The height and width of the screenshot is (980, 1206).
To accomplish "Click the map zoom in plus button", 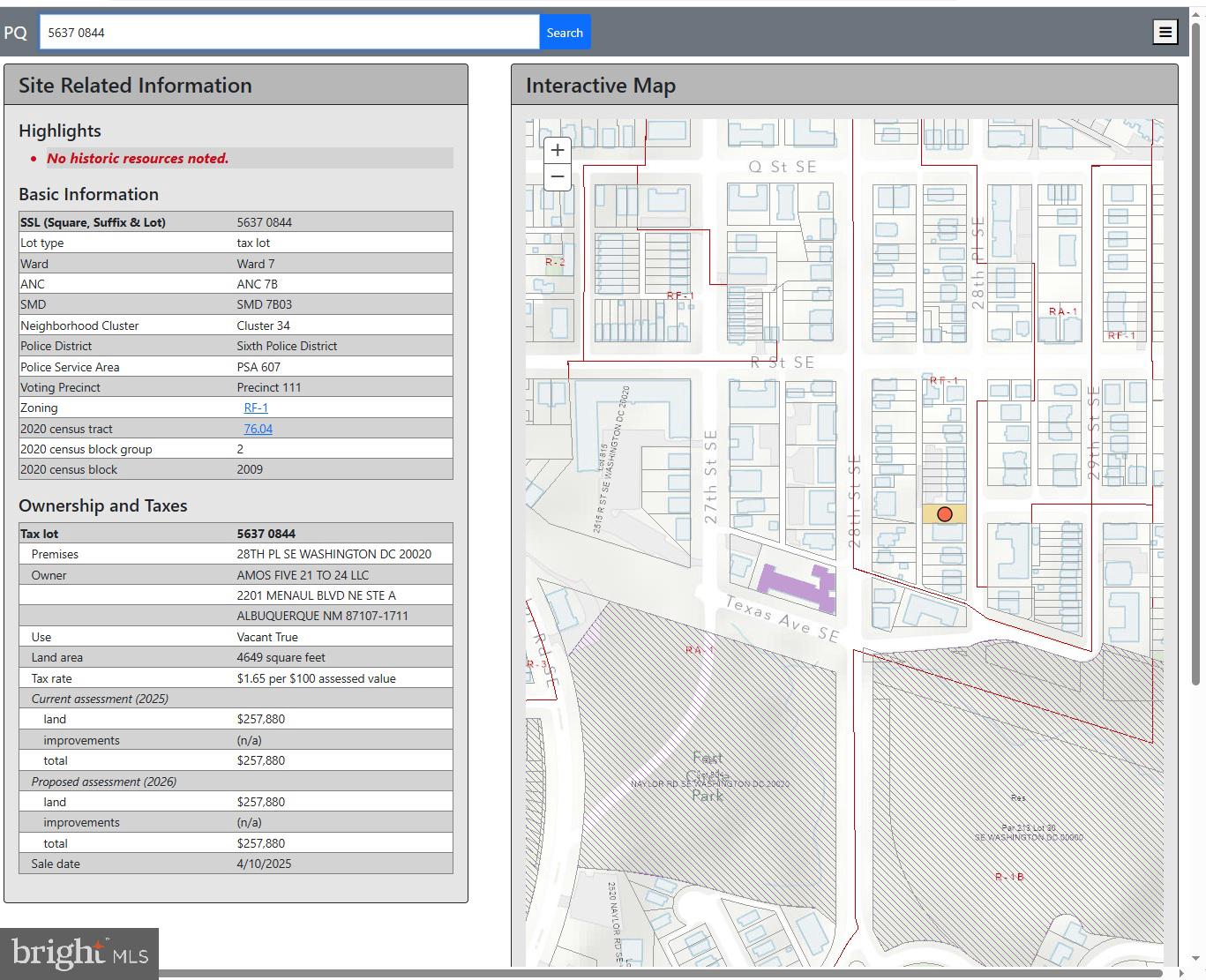I will click(557, 150).
